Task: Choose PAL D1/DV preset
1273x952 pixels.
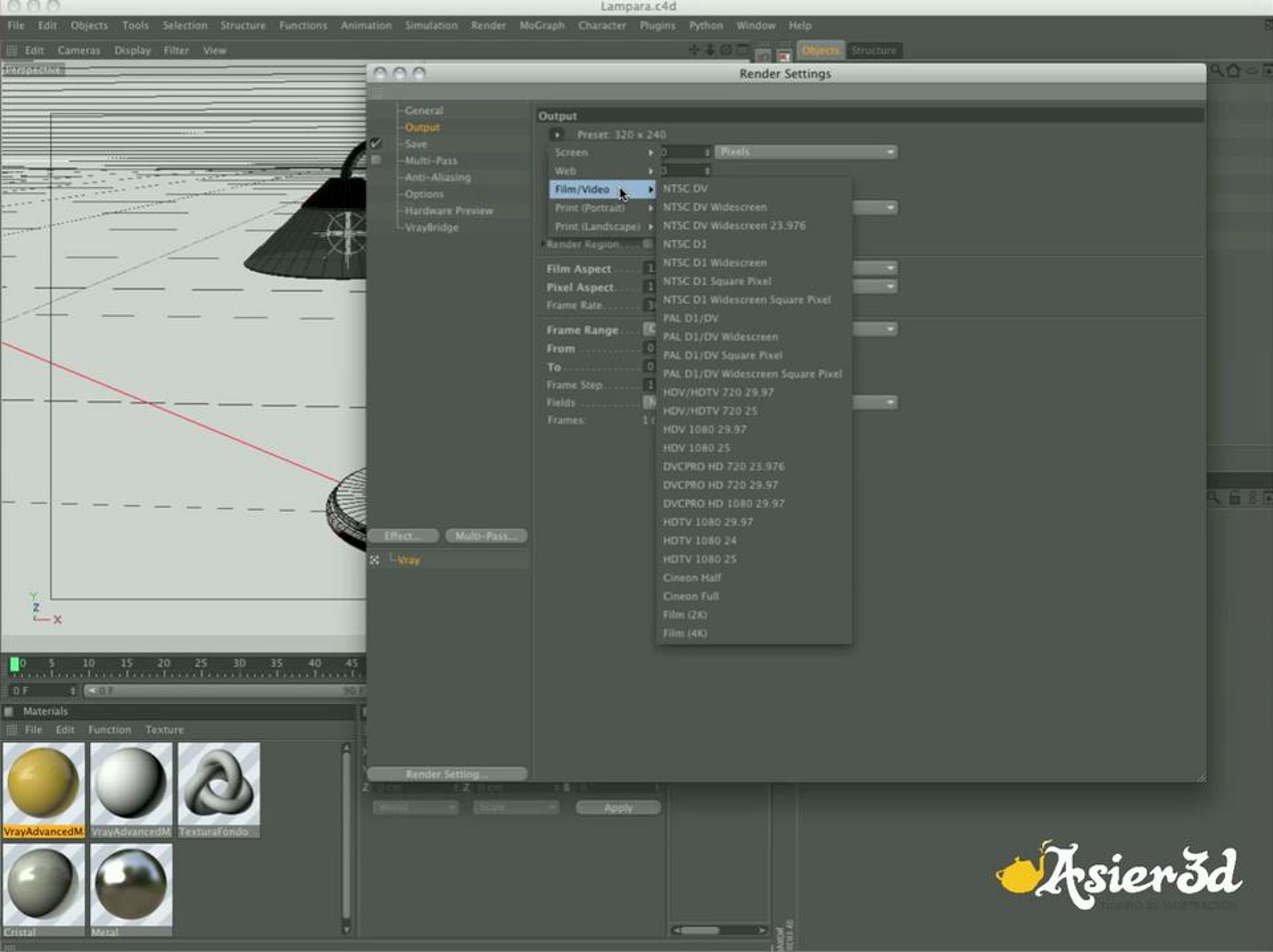Action: tap(754, 318)
